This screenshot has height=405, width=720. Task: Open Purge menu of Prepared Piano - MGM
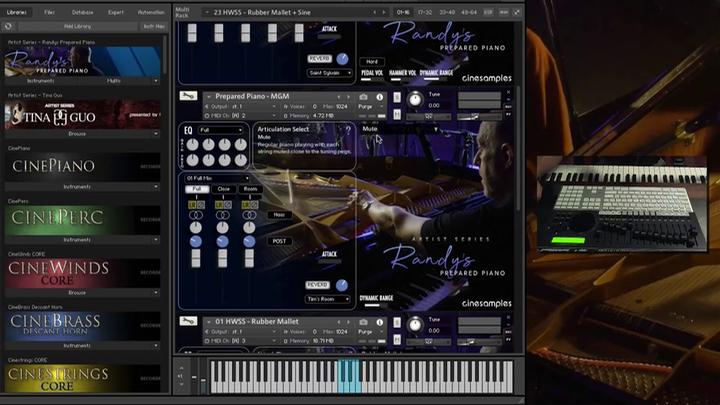coord(370,107)
